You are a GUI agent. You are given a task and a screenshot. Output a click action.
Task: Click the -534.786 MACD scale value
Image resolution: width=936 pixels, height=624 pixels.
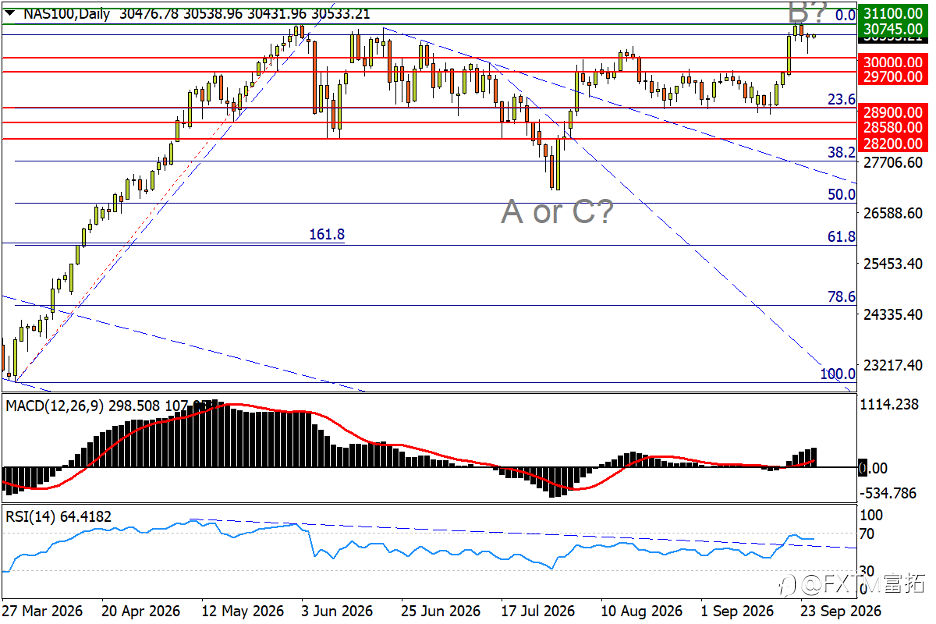[x=888, y=493]
